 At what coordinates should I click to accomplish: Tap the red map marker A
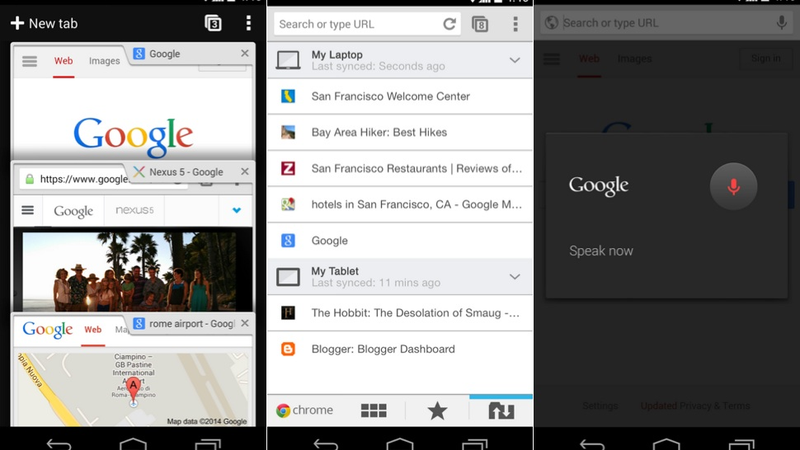tap(133, 389)
